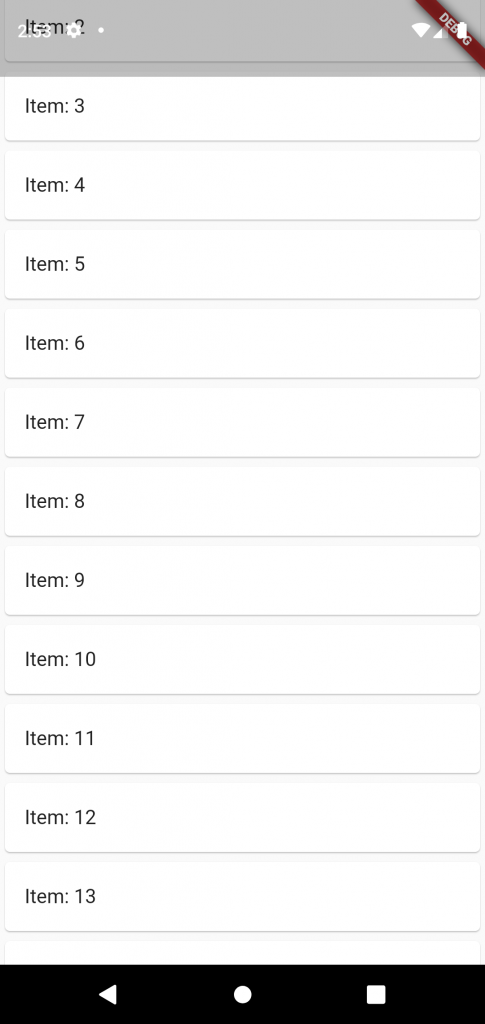Select the Item: 10 card

pyautogui.click(x=242, y=659)
